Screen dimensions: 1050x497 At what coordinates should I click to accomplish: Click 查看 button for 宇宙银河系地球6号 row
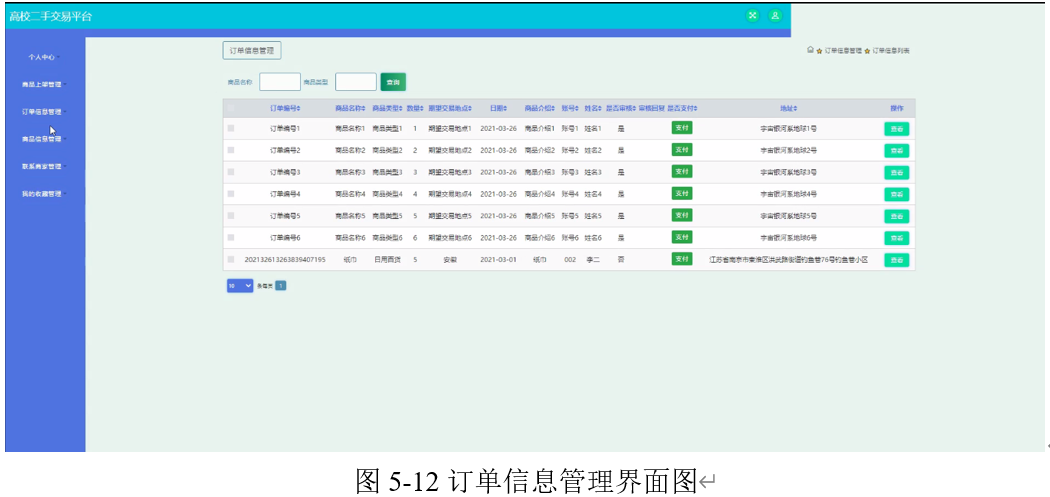click(896, 238)
